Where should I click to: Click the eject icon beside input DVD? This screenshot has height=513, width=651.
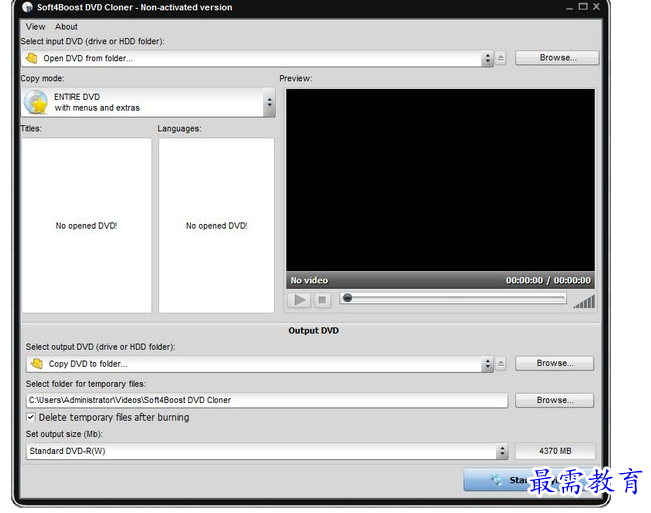tap(501, 58)
